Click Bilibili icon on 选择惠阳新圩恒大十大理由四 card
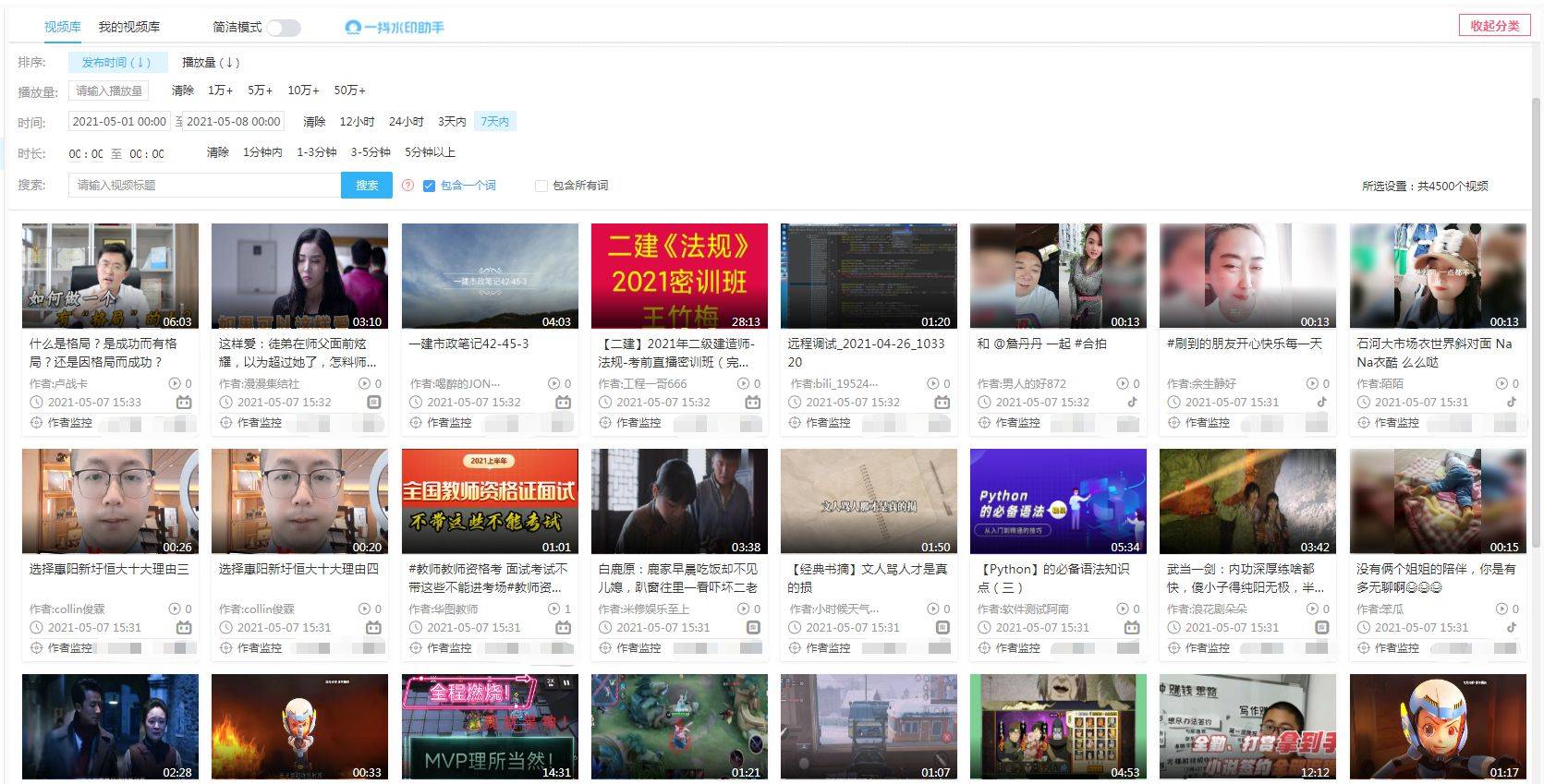The width and height of the screenshot is (1544, 784). 373,628
